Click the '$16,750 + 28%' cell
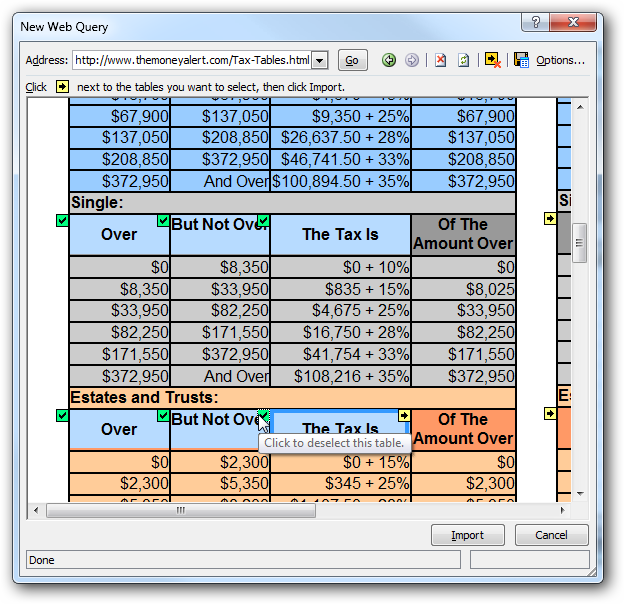 pyautogui.click(x=340, y=332)
